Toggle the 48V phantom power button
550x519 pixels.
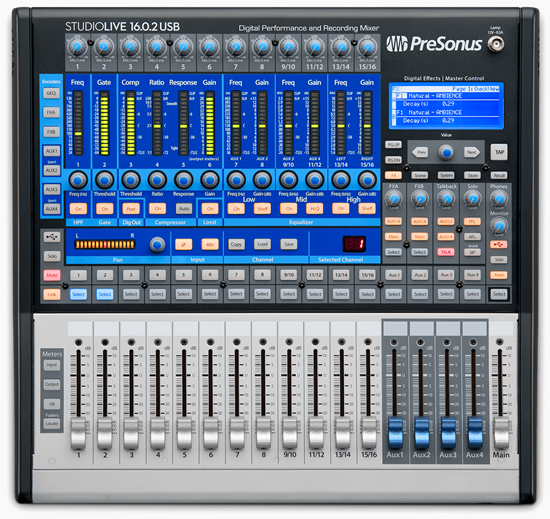coord(210,244)
